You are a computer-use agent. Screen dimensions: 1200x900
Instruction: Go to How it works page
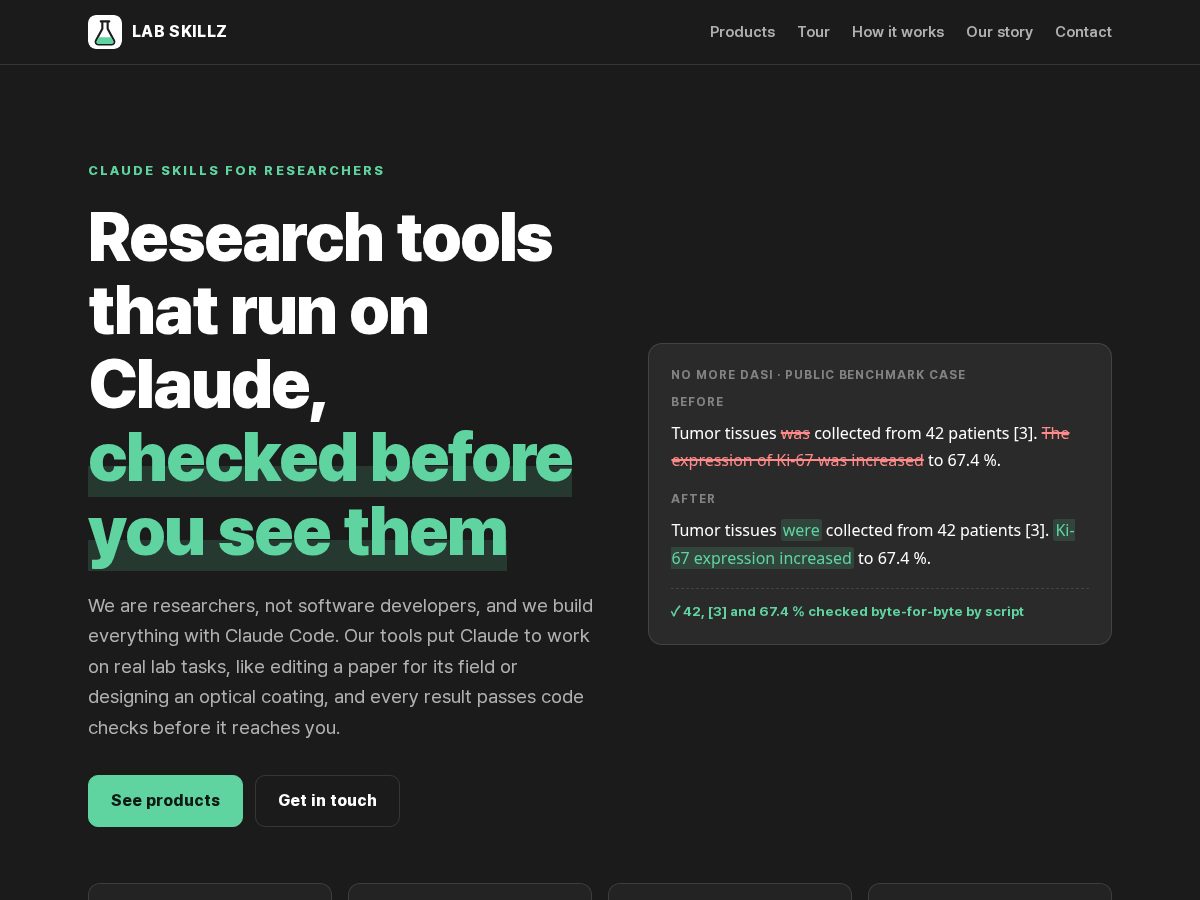[x=898, y=32]
